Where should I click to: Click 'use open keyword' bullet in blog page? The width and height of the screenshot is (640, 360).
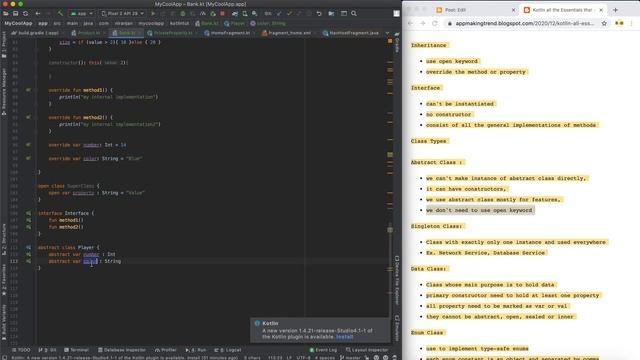(452, 61)
